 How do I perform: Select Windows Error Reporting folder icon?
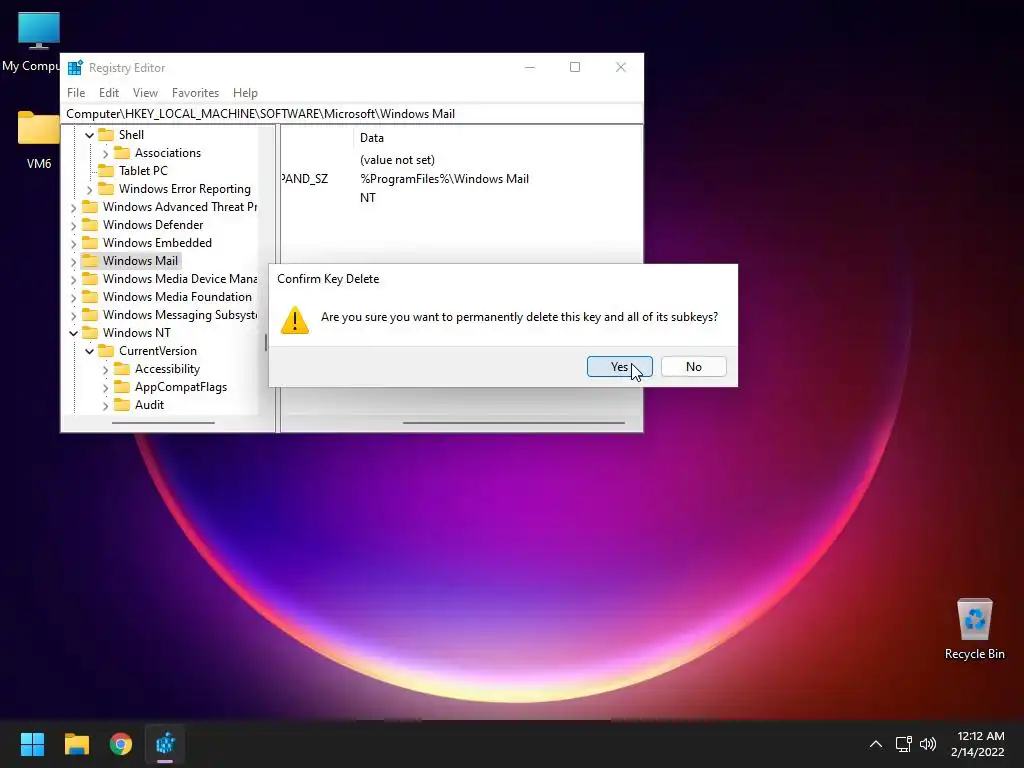106,189
